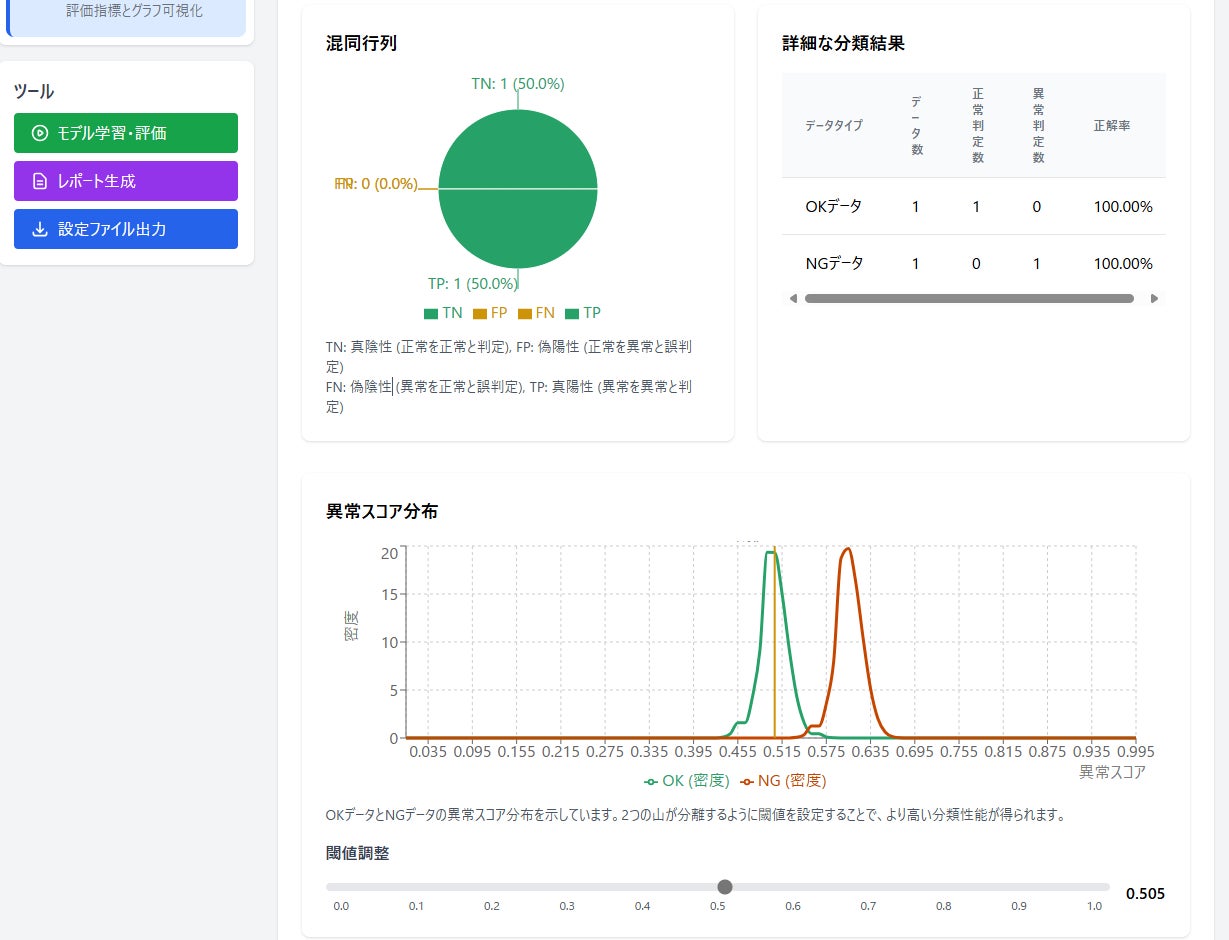Click the document icon in レポート生成
Screen dimensions: 1229x940
click(40, 181)
